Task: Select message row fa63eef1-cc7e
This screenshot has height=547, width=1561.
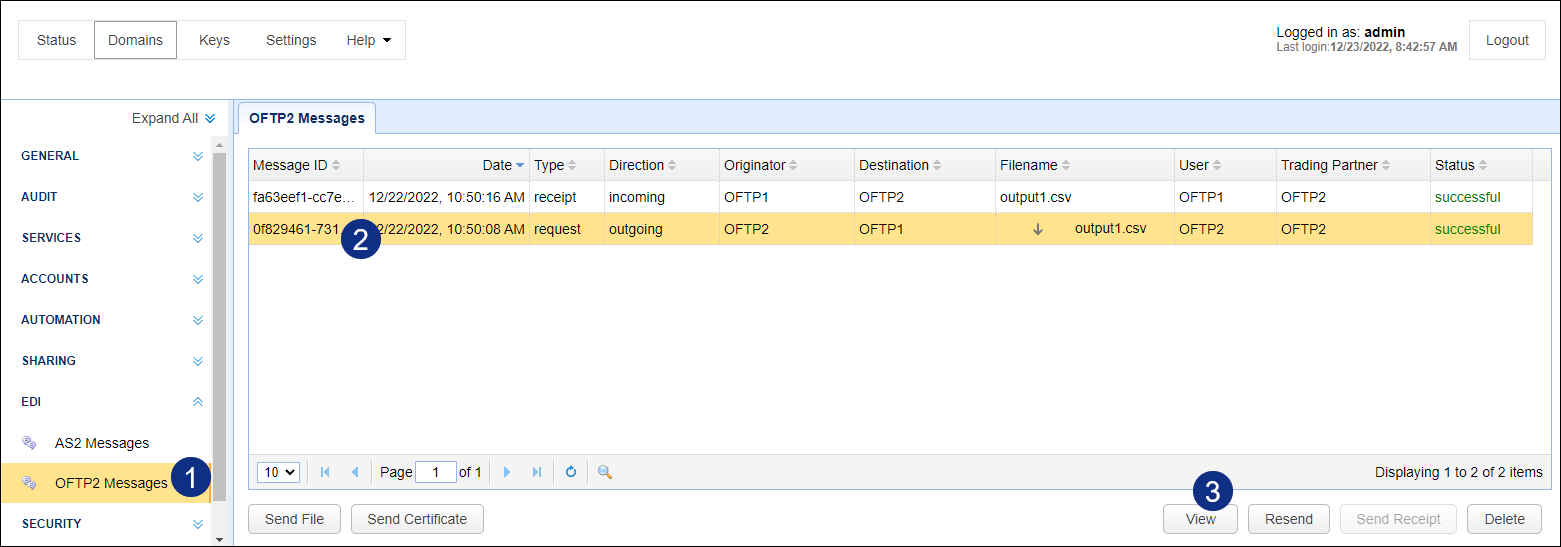Action: (x=890, y=197)
